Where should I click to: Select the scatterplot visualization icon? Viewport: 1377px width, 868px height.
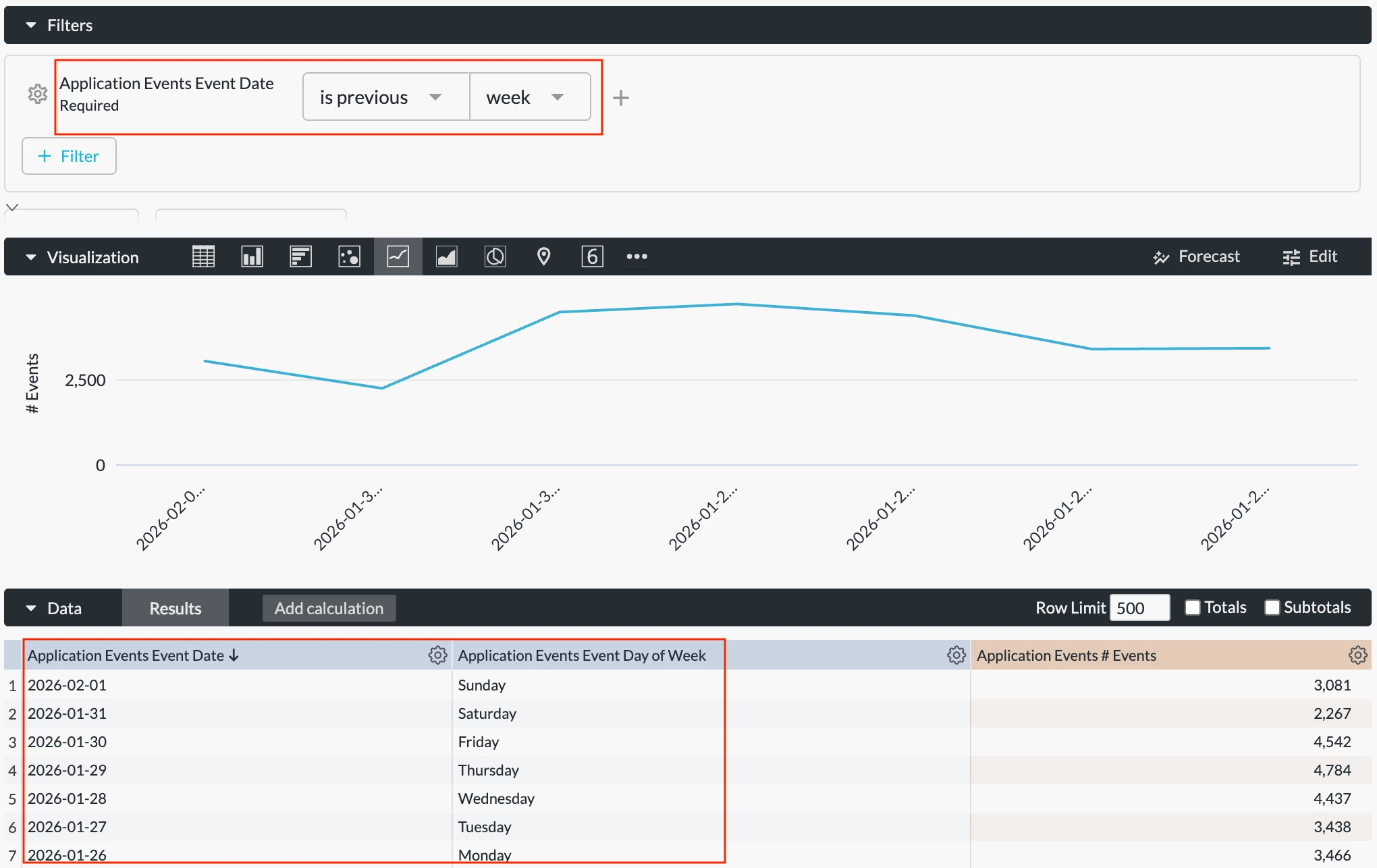(349, 256)
